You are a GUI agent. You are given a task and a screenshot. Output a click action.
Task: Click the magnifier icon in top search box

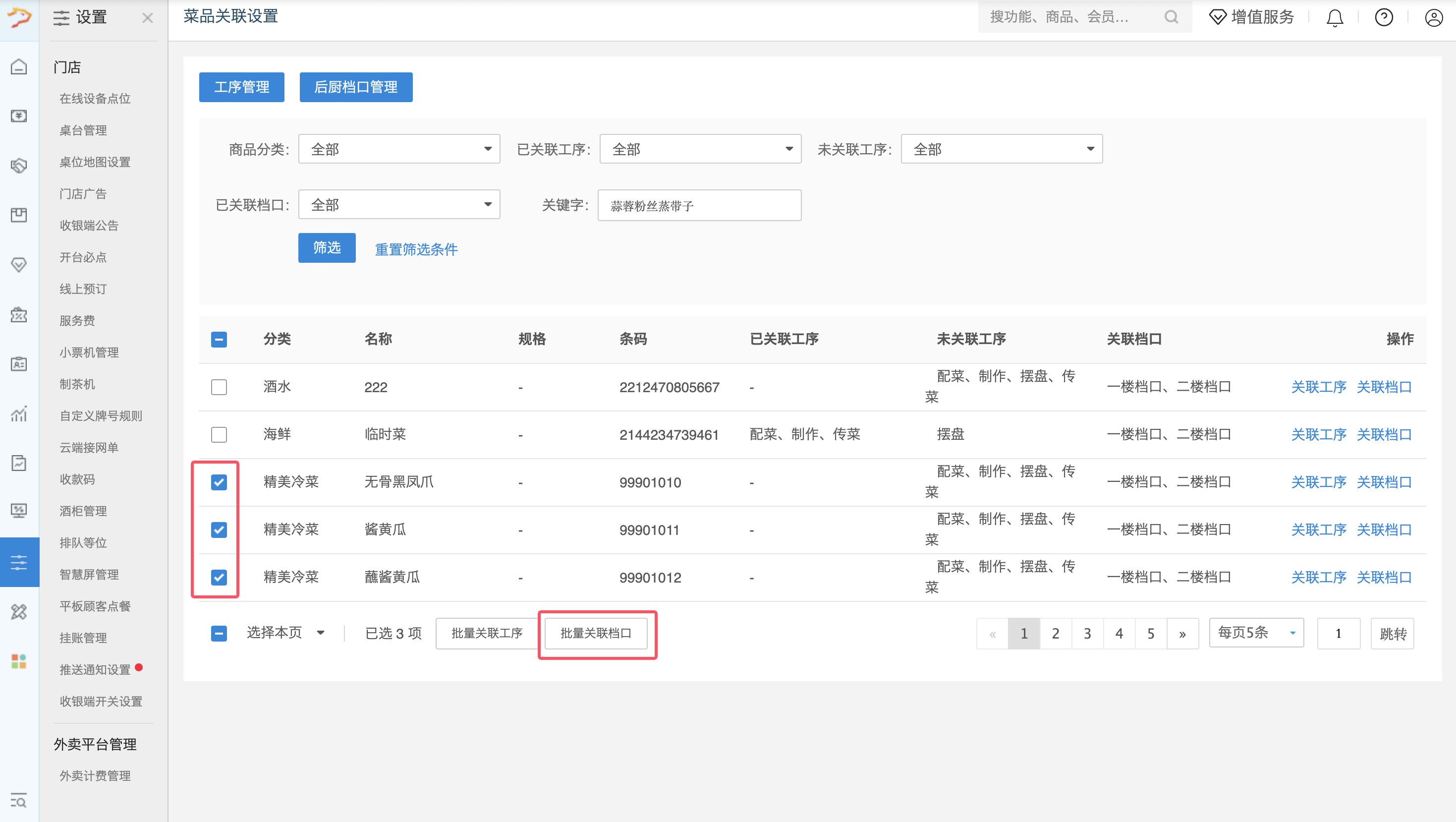click(x=1171, y=17)
